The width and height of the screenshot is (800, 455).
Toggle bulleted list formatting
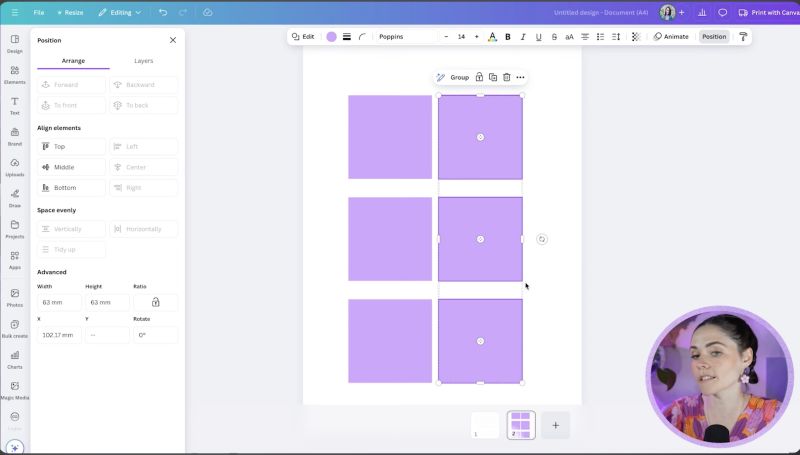coord(601,37)
